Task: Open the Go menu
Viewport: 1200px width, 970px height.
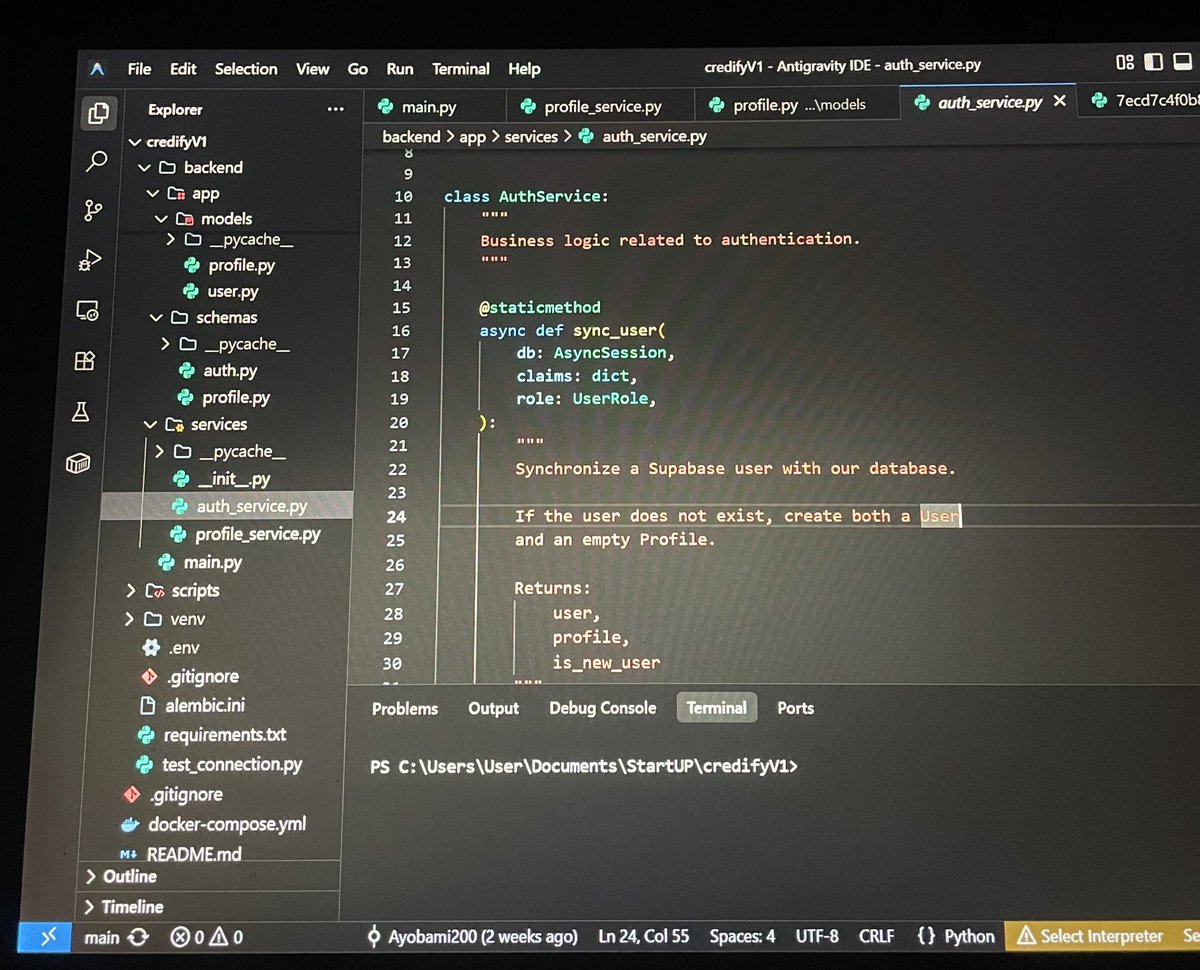Action: click(x=358, y=69)
